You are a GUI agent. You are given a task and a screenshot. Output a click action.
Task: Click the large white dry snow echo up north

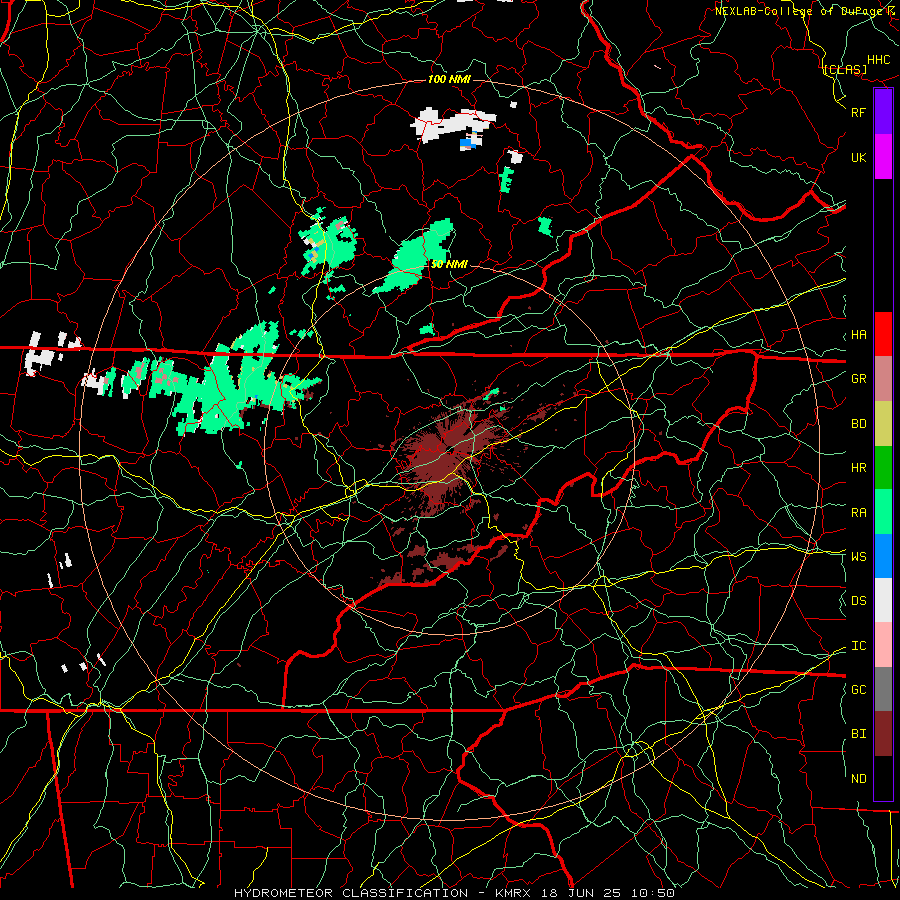point(452,125)
